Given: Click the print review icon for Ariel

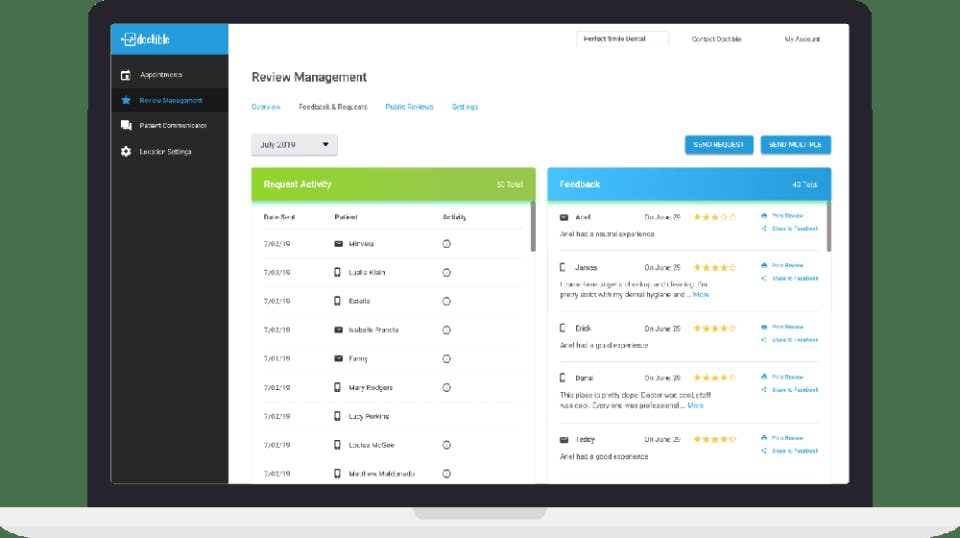Looking at the screenshot, I should pyautogui.click(x=764, y=215).
